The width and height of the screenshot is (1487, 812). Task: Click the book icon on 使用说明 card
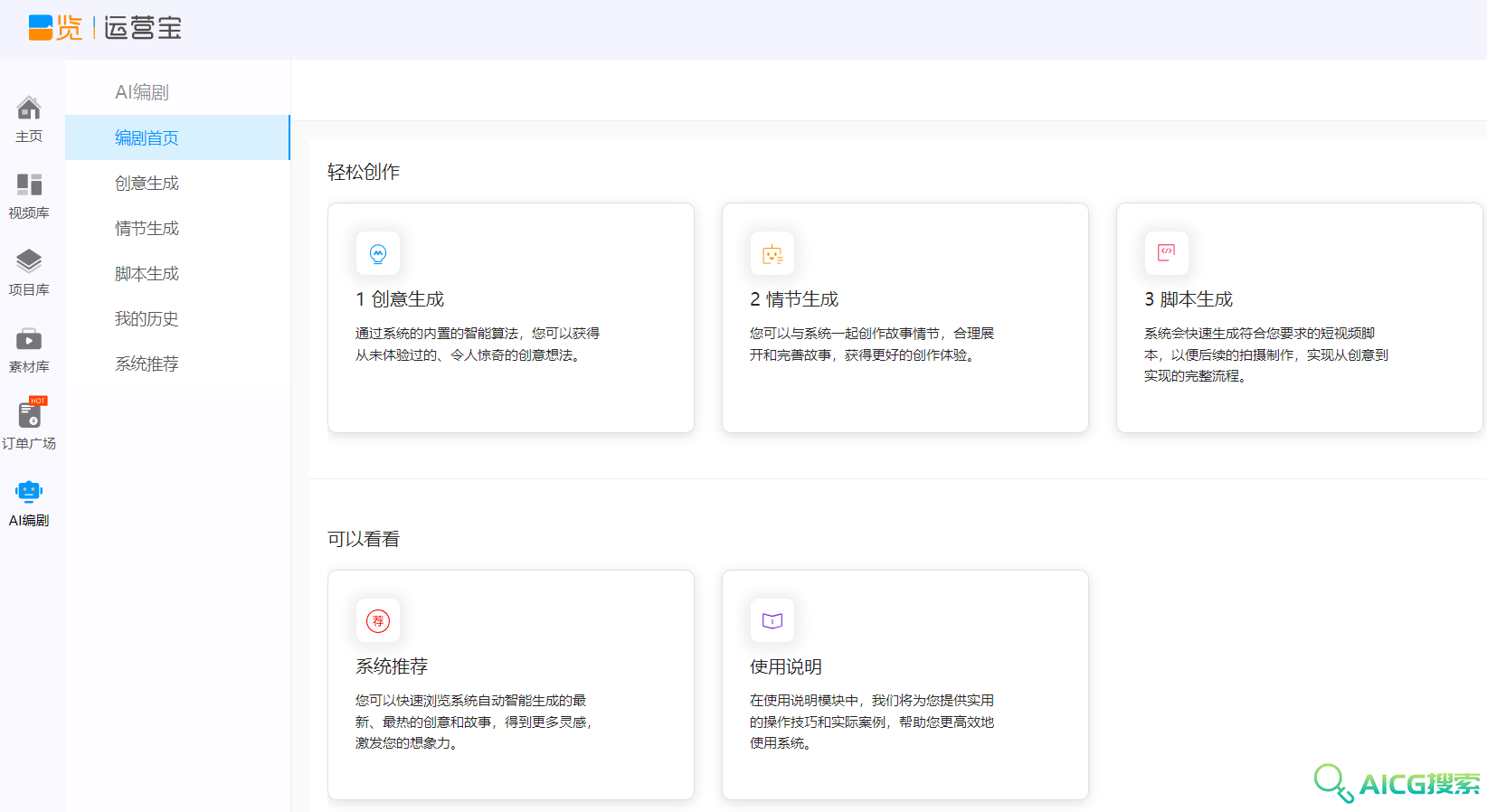pos(772,620)
